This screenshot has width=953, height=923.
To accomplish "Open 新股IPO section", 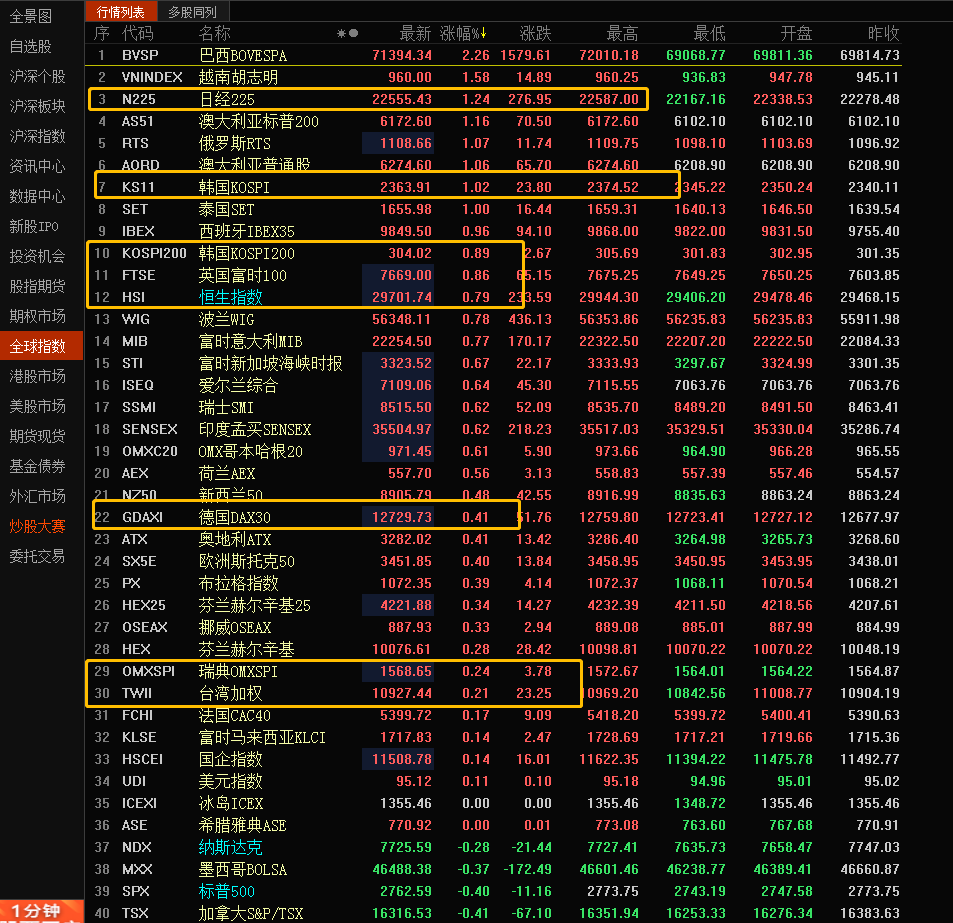I will point(34,226).
